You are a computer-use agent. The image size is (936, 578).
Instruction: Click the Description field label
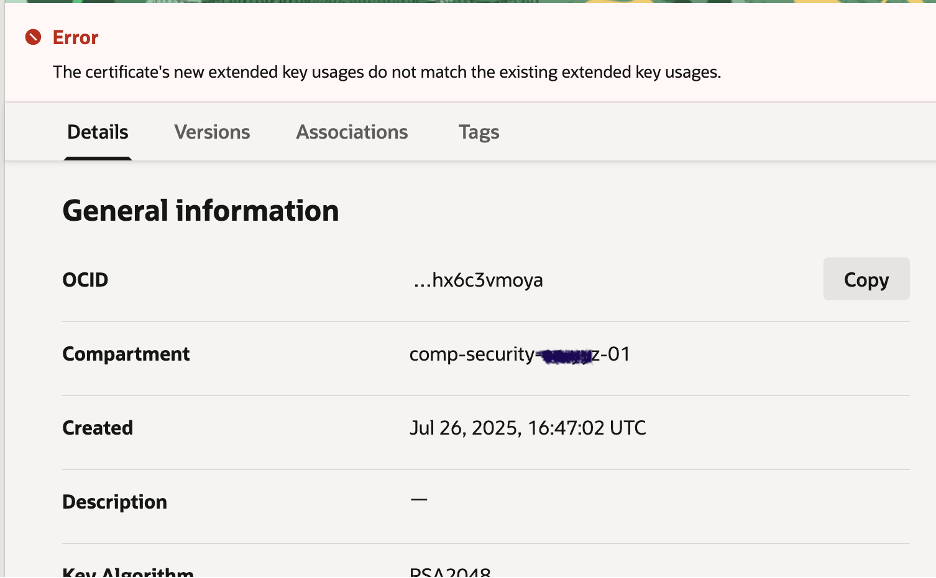coord(114,502)
